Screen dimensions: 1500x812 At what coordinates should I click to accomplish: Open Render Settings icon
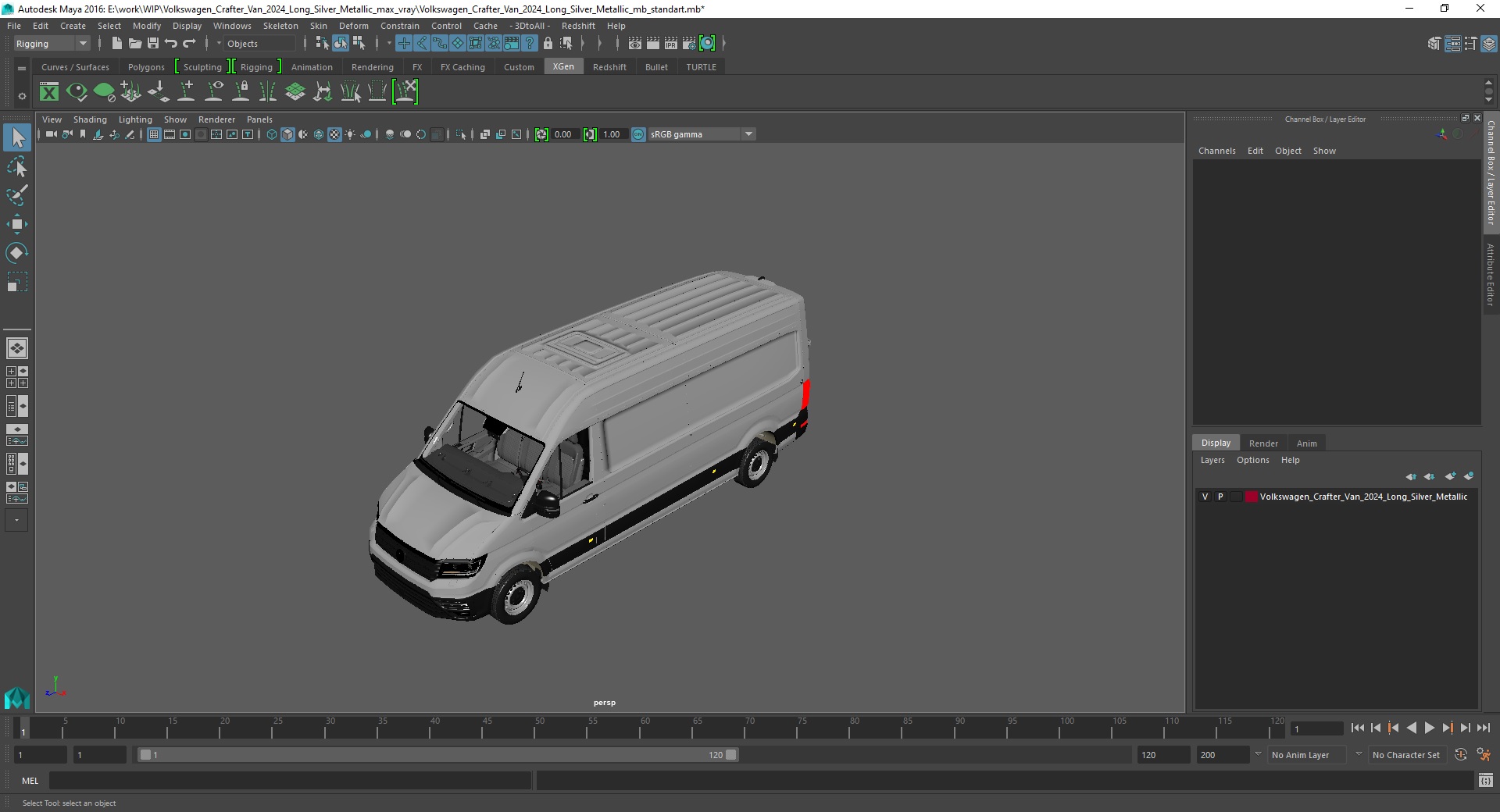(x=689, y=44)
